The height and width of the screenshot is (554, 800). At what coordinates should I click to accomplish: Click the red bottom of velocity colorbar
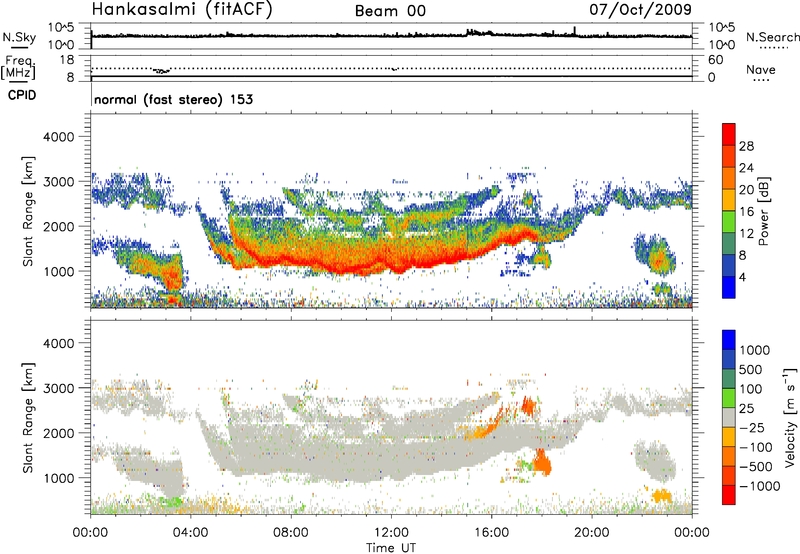pos(729,495)
